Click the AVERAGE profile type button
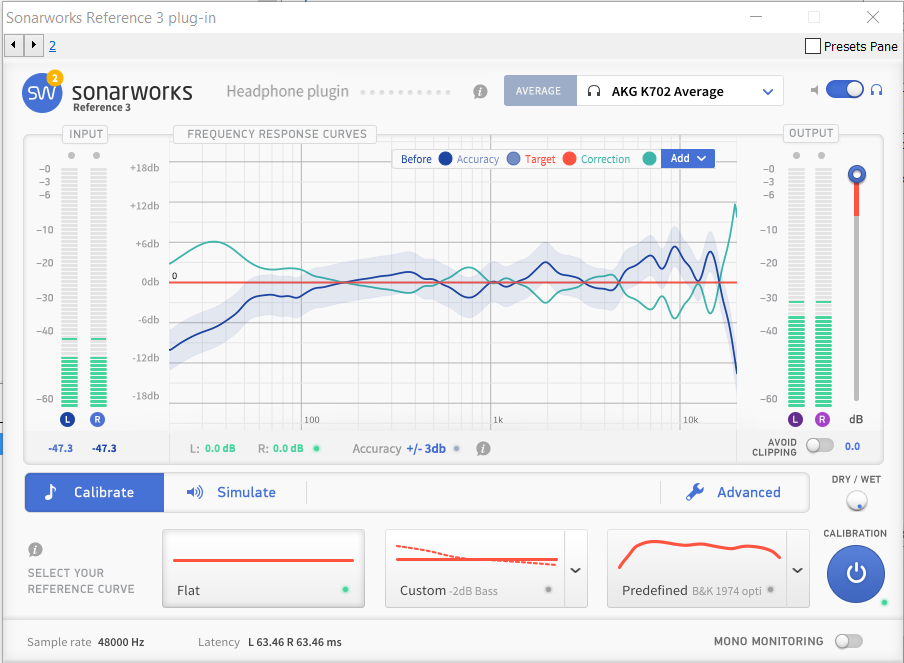Screen dimensions: 904x663 coord(540,91)
